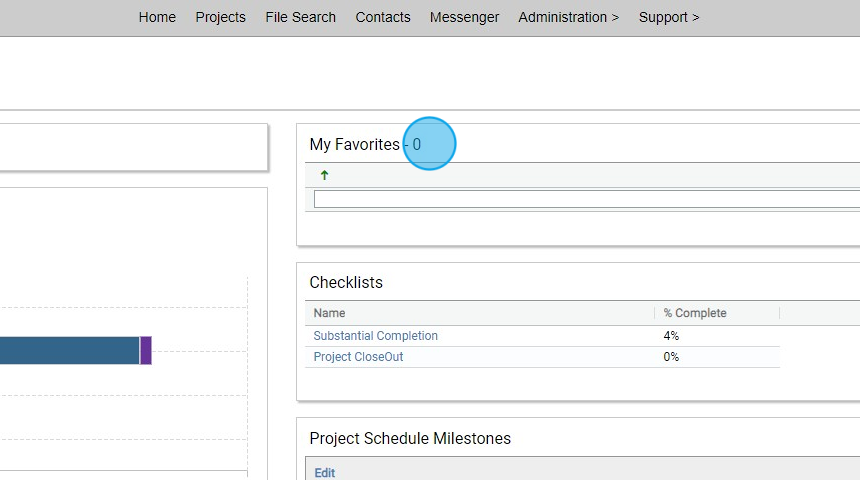860x480 pixels.
Task: Open the Home menu item
Action: point(157,17)
